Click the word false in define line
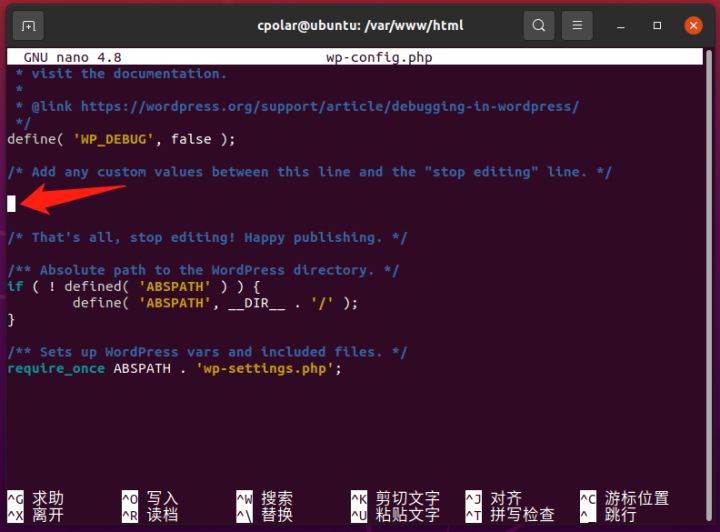720x532 pixels. [x=191, y=139]
